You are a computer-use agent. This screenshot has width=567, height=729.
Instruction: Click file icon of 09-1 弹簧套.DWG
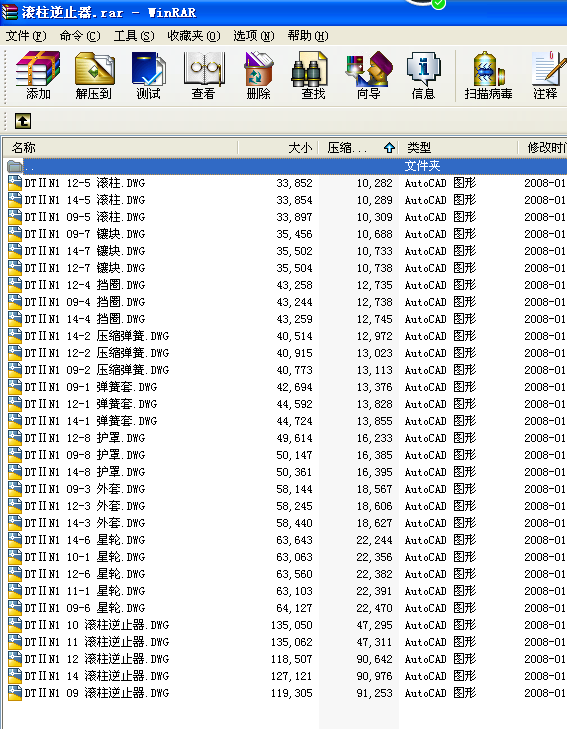click(x=15, y=387)
